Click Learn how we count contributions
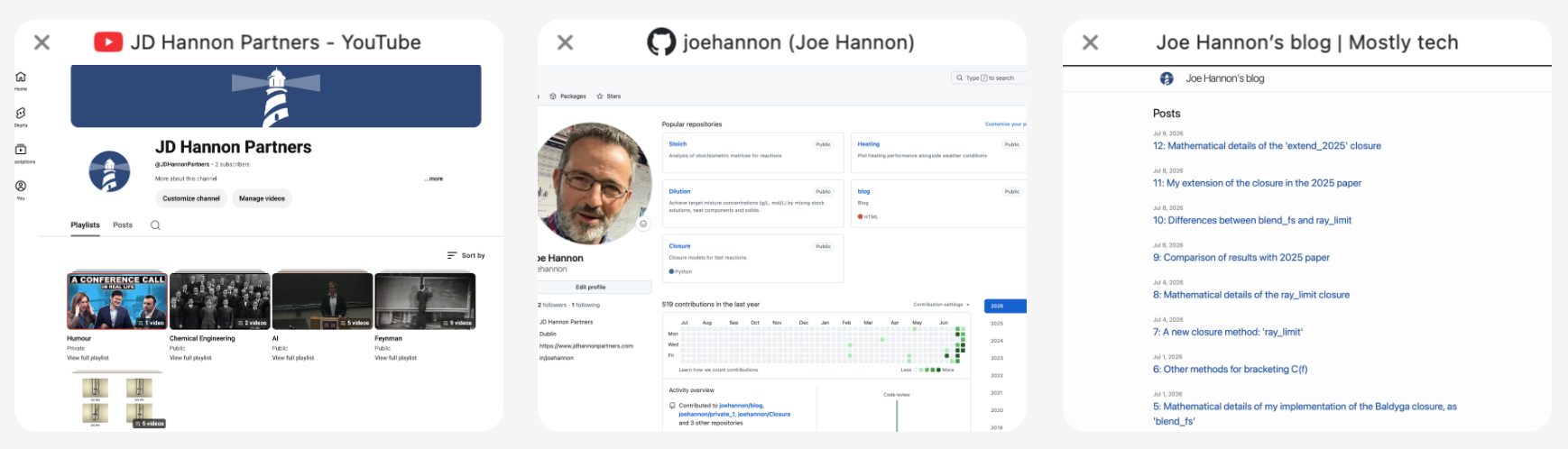The height and width of the screenshot is (449, 1568). coord(718,370)
